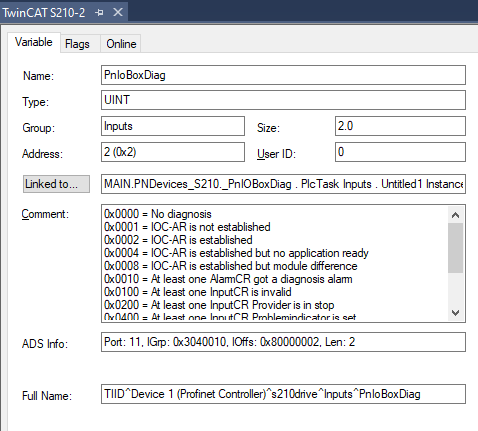Select the Address field 2 (0x2)
The height and width of the screenshot is (431, 478).
[173, 152]
